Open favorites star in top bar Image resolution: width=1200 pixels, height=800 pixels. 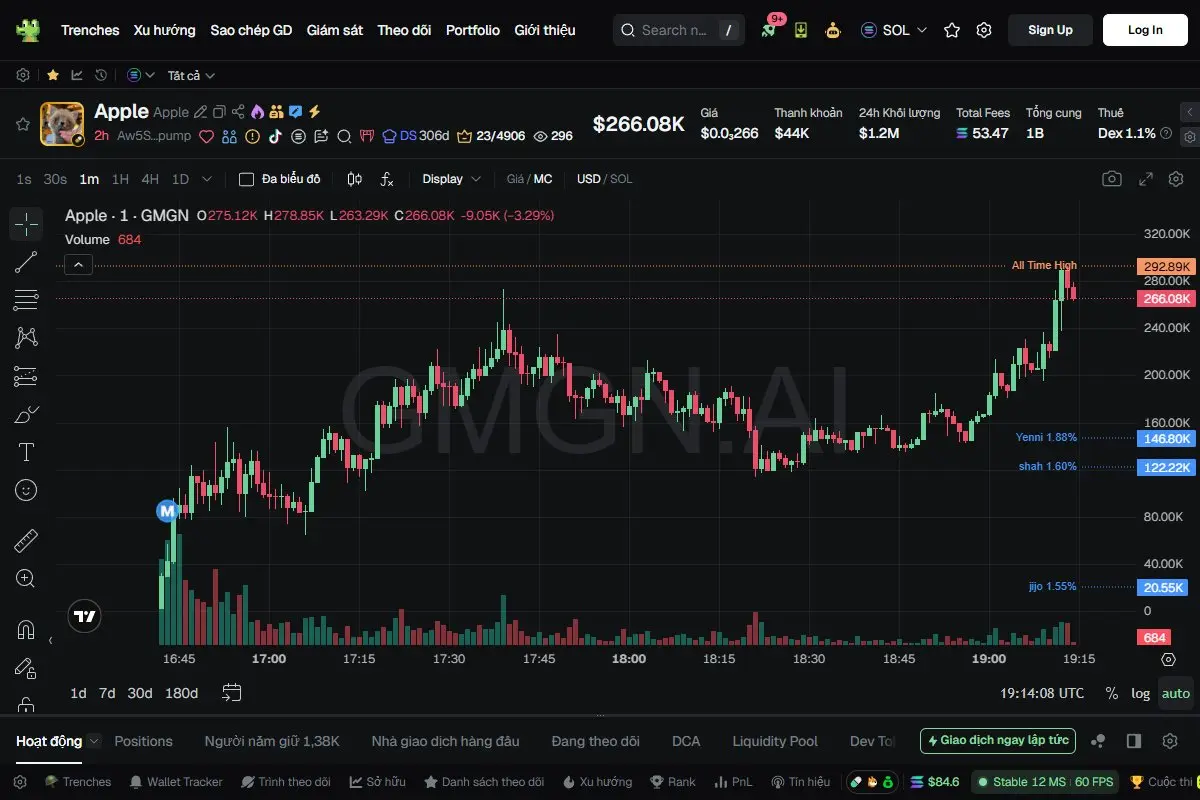tap(952, 30)
